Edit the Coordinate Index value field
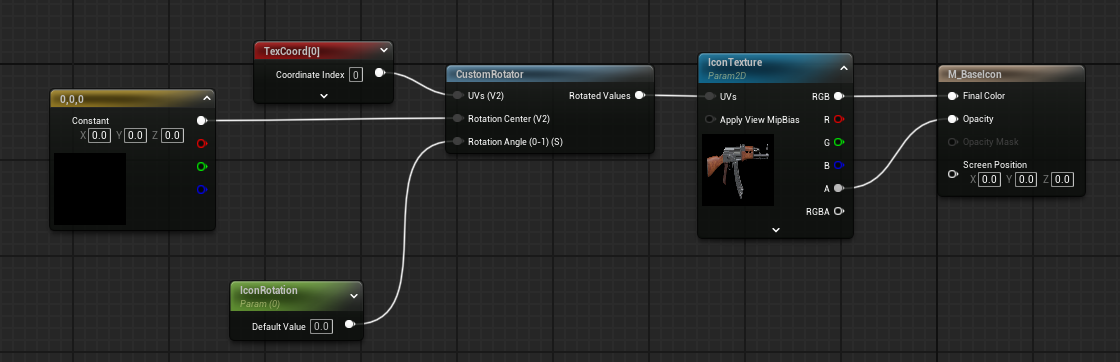Screen dimensions: 1120x362 point(356,74)
